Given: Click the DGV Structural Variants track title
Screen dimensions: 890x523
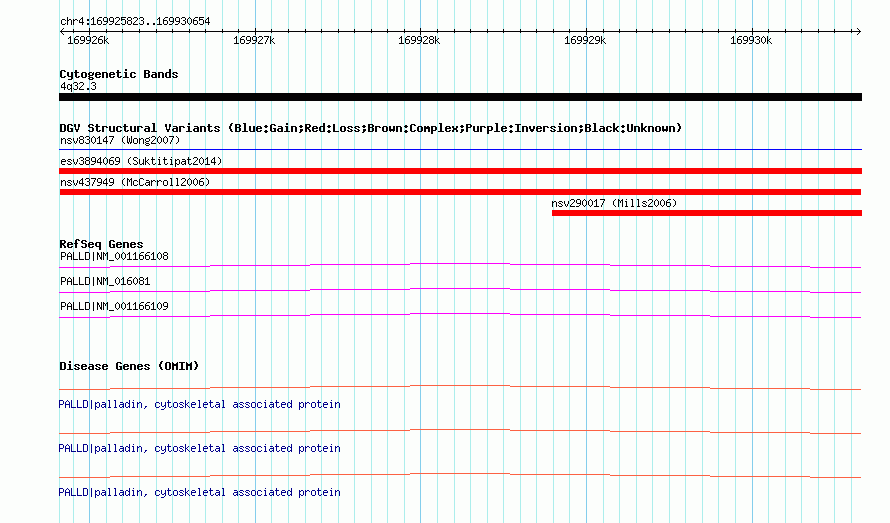Looking at the screenshot, I should pos(371,128).
